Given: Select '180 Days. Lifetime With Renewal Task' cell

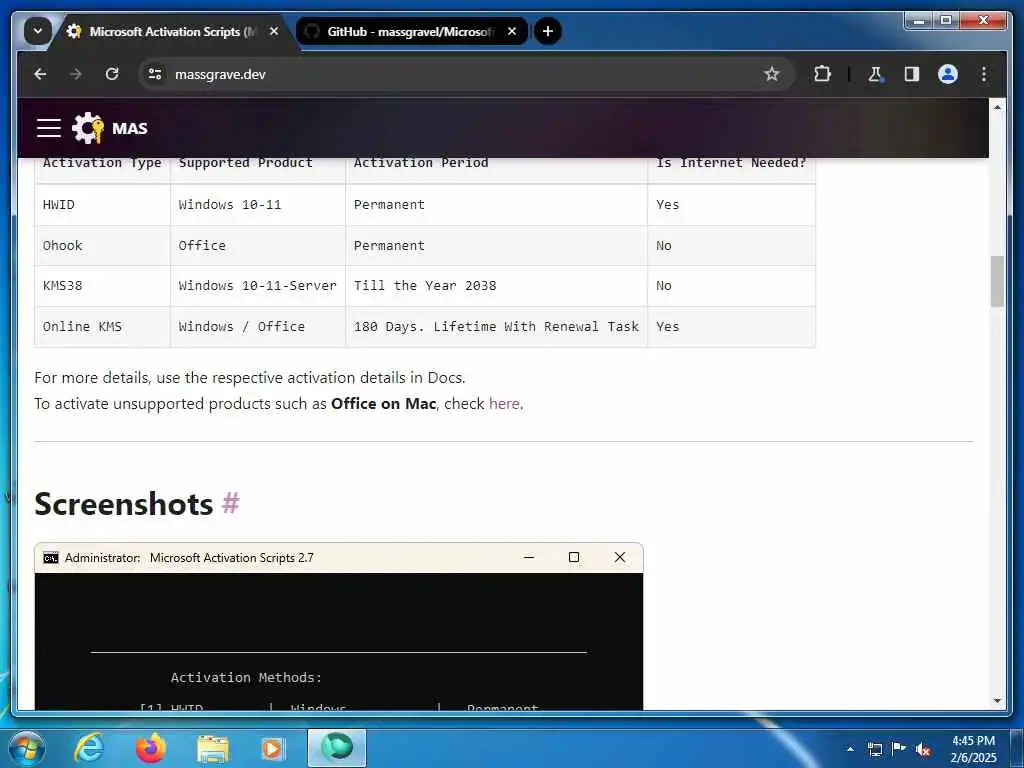Looking at the screenshot, I should pyautogui.click(x=496, y=327).
